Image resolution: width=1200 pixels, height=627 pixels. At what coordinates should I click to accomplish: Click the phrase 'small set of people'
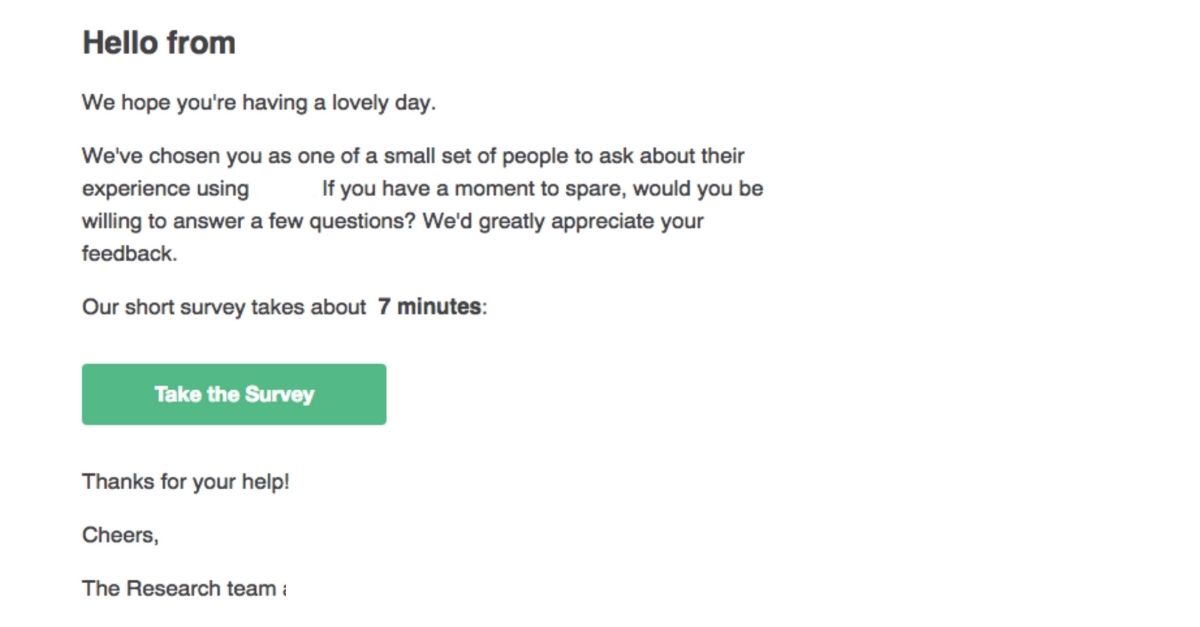(475, 155)
